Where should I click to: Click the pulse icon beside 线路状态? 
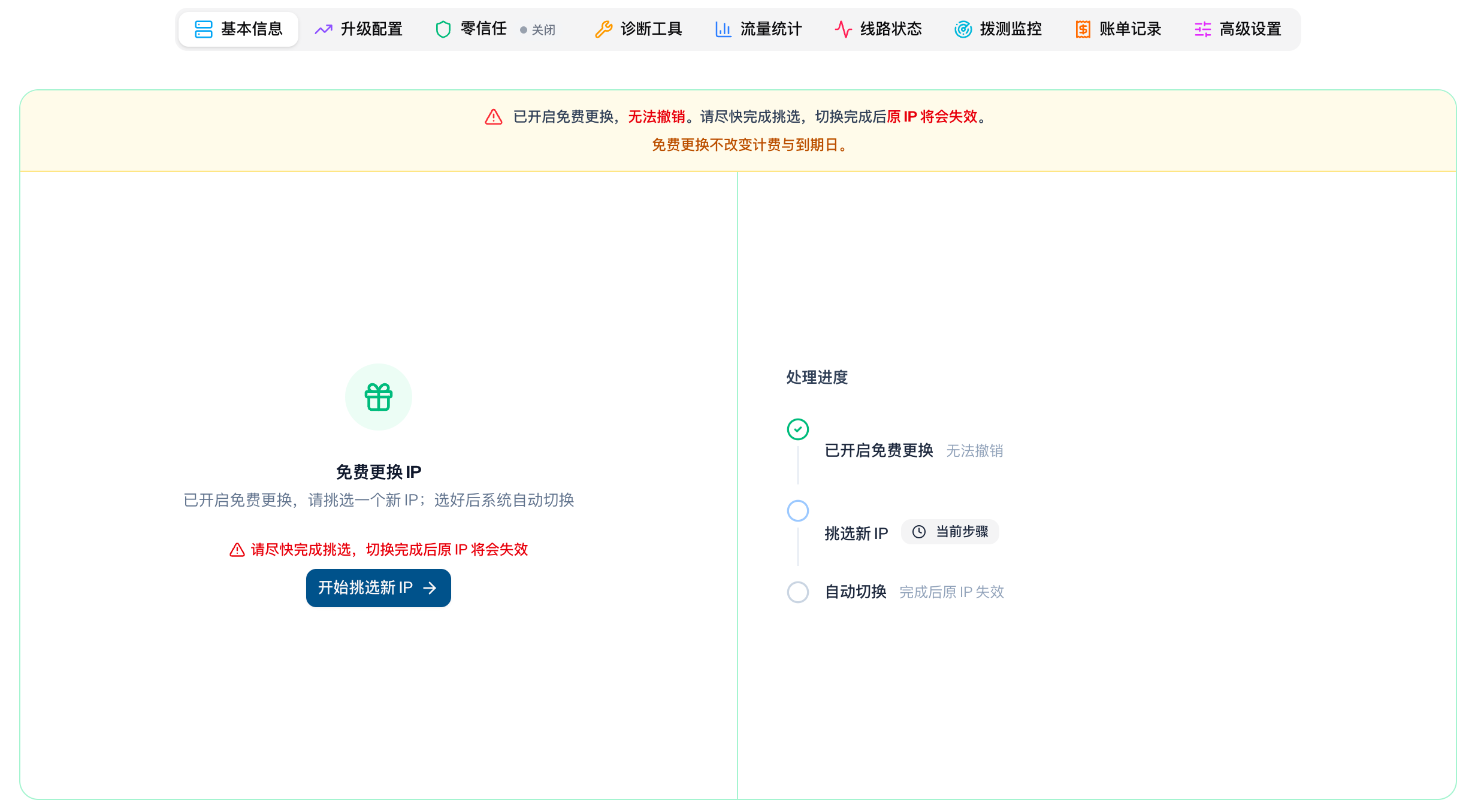click(843, 29)
